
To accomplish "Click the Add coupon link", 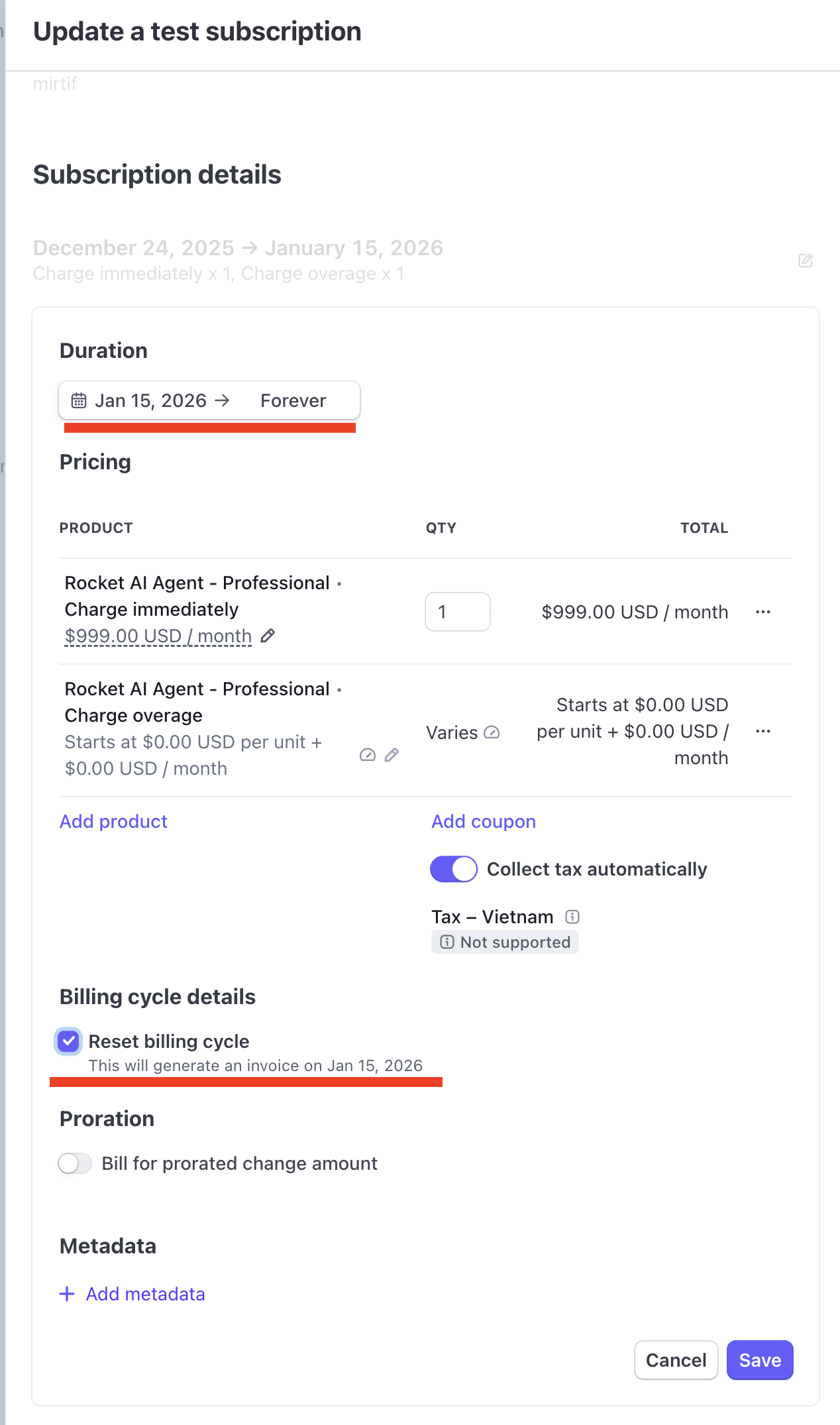I will coord(484,821).
